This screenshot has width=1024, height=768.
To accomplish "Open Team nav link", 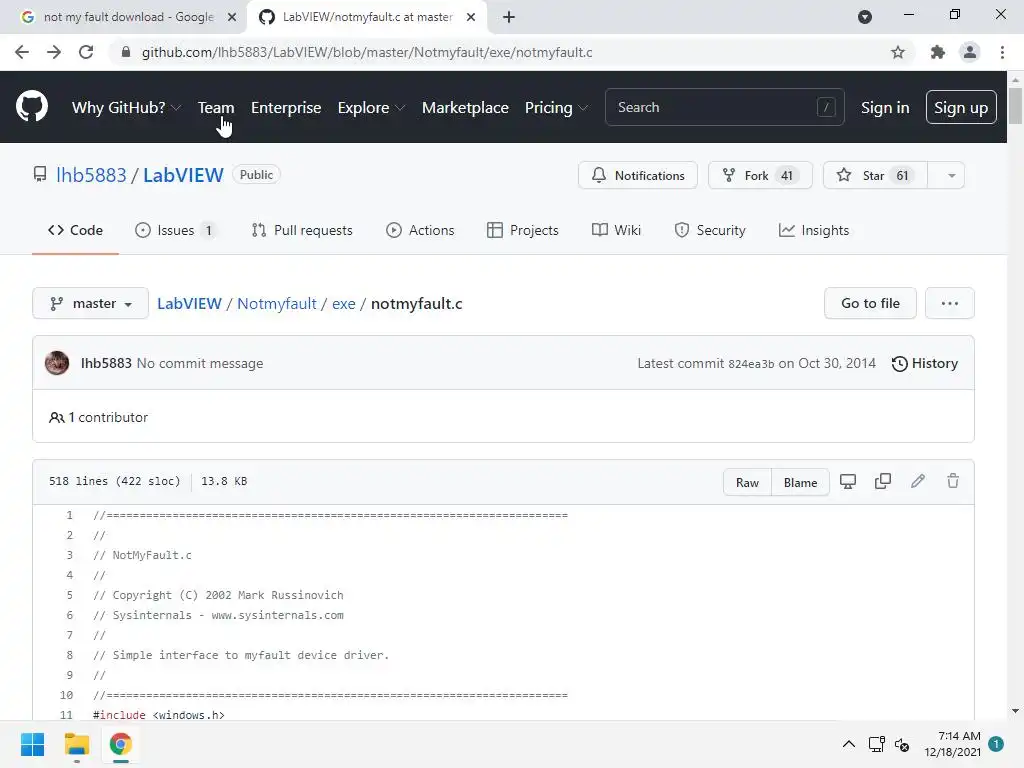I will (x=216, y=108).
